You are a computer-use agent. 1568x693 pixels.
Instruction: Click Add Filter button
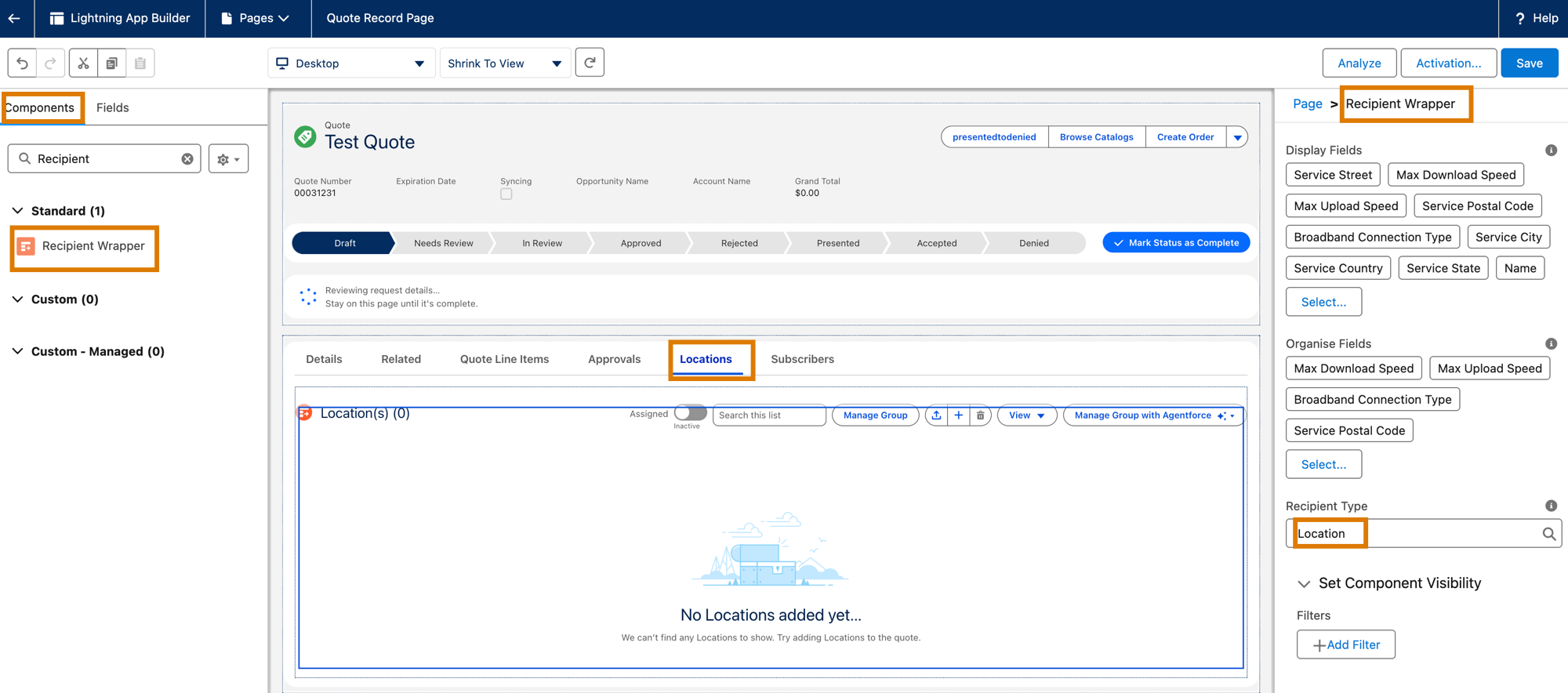[x=1345, y=644]
